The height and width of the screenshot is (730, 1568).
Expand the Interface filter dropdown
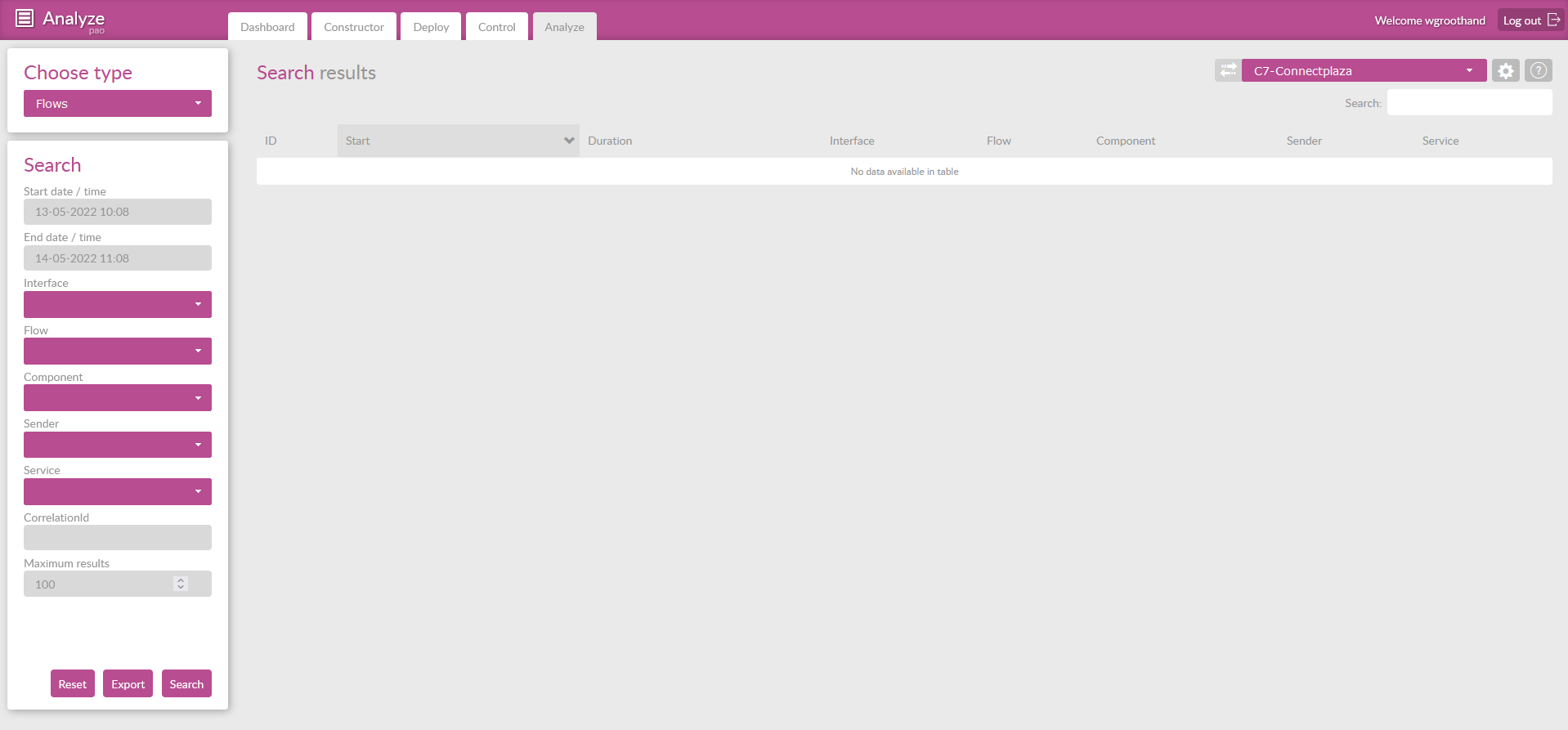pos(118,305)
